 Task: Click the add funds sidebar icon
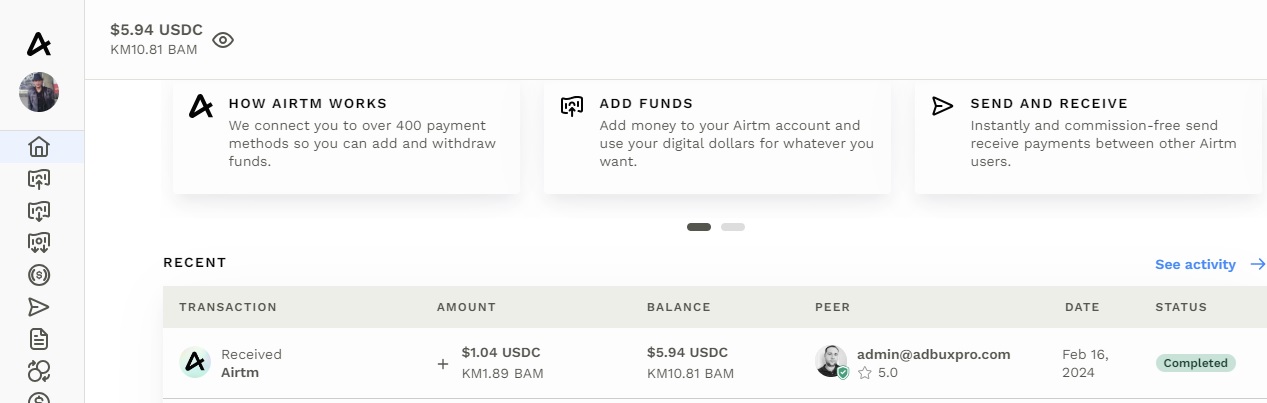tap(39, 179)
